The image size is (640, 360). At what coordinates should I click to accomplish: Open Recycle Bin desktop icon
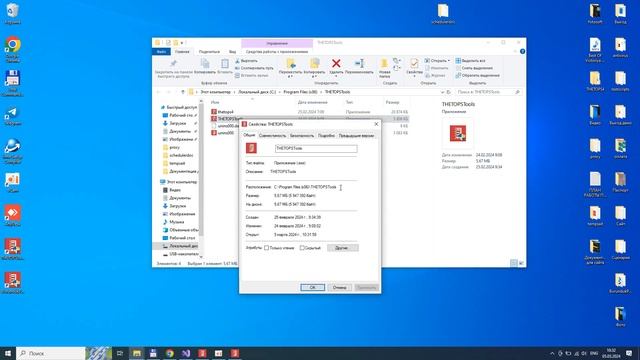pos(12,14)
